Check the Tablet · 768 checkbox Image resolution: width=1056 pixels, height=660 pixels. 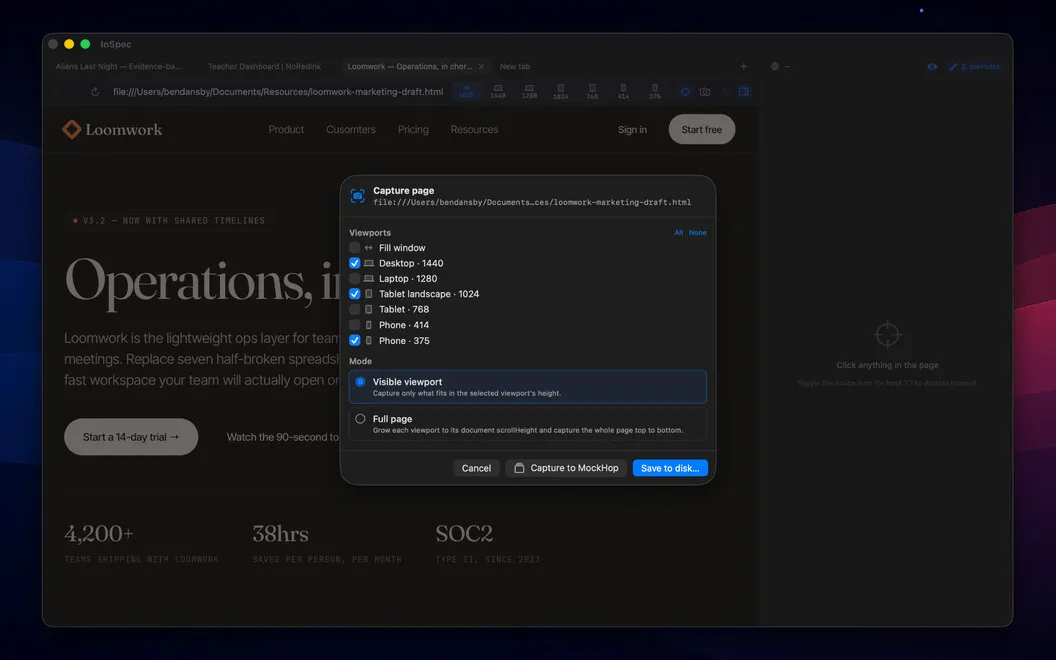coord(354,309)
